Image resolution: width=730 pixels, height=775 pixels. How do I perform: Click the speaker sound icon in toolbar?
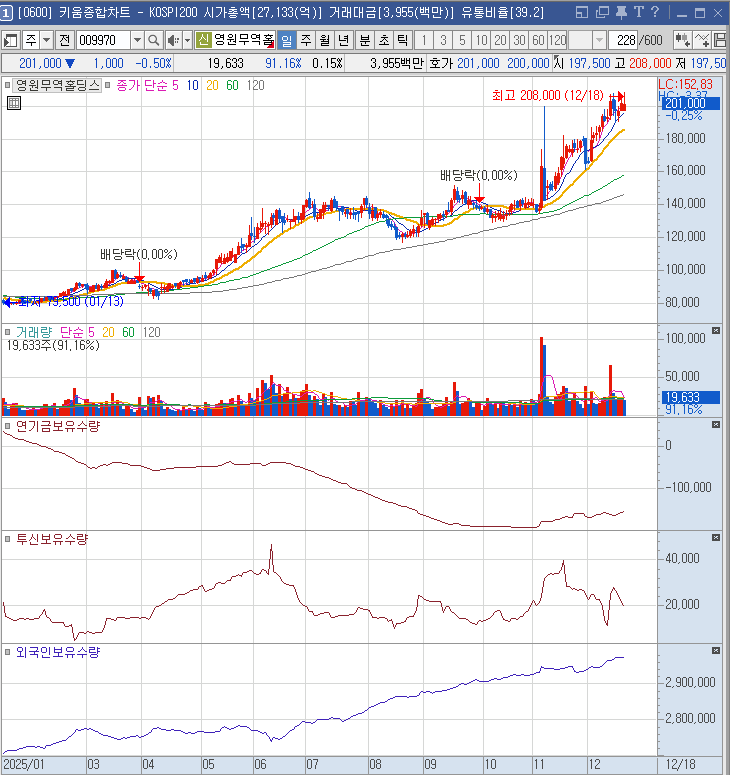pos(172,40)
